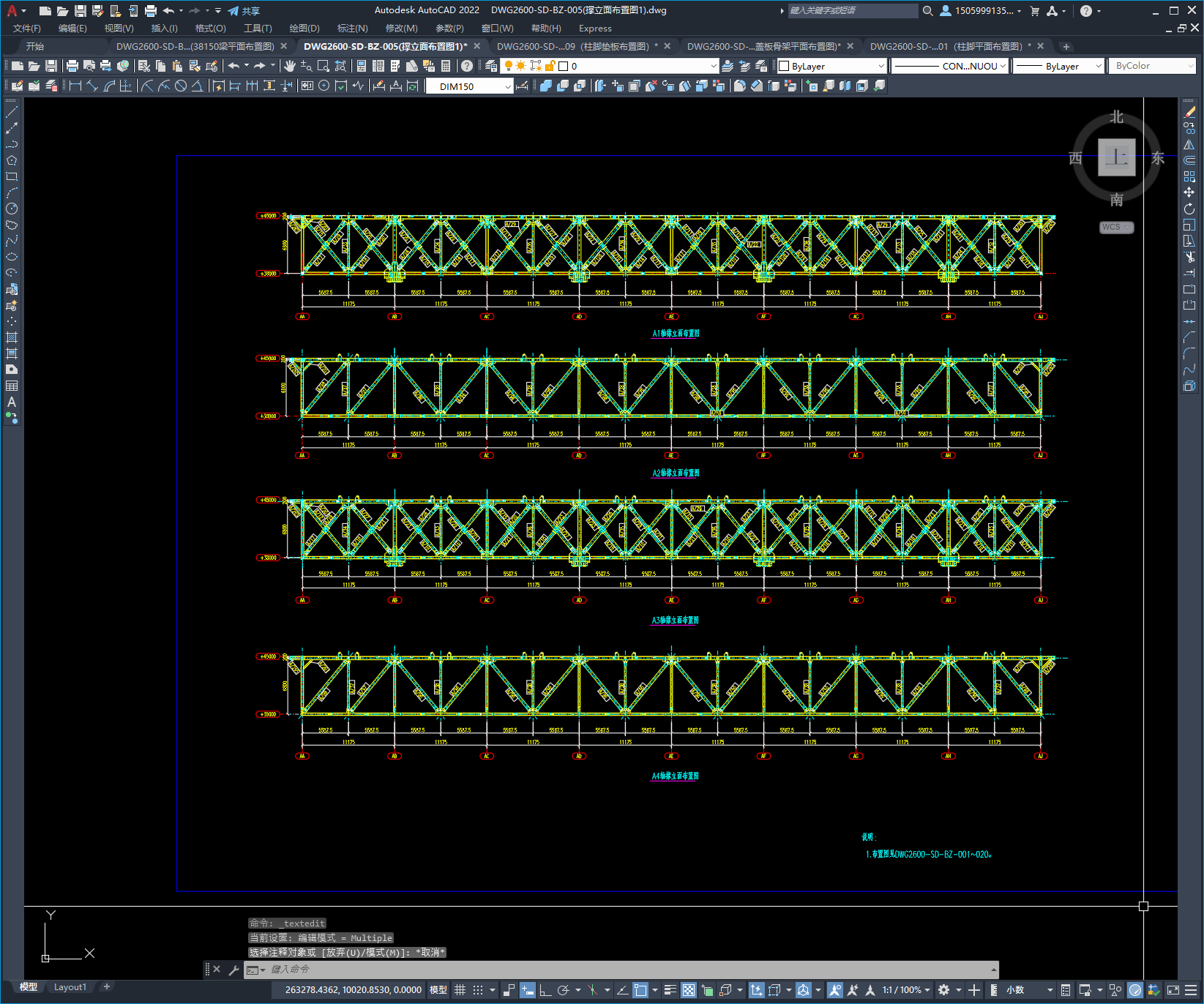The height and width of the screenshot is (1004, 1204).
Task: Add a new drawing tab with plus button
Action: [1066, 46]
